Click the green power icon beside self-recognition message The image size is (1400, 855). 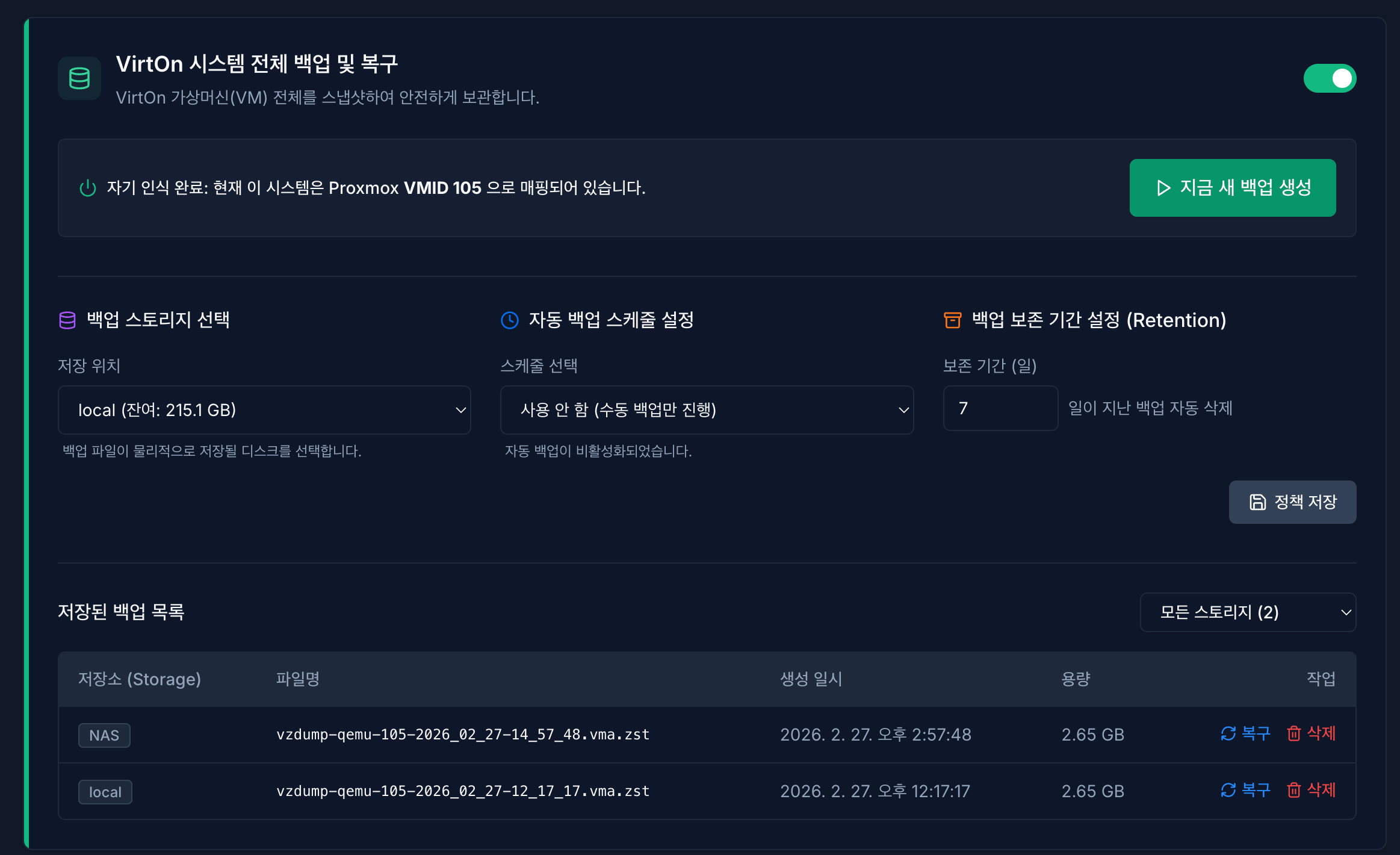click(88, 188)
